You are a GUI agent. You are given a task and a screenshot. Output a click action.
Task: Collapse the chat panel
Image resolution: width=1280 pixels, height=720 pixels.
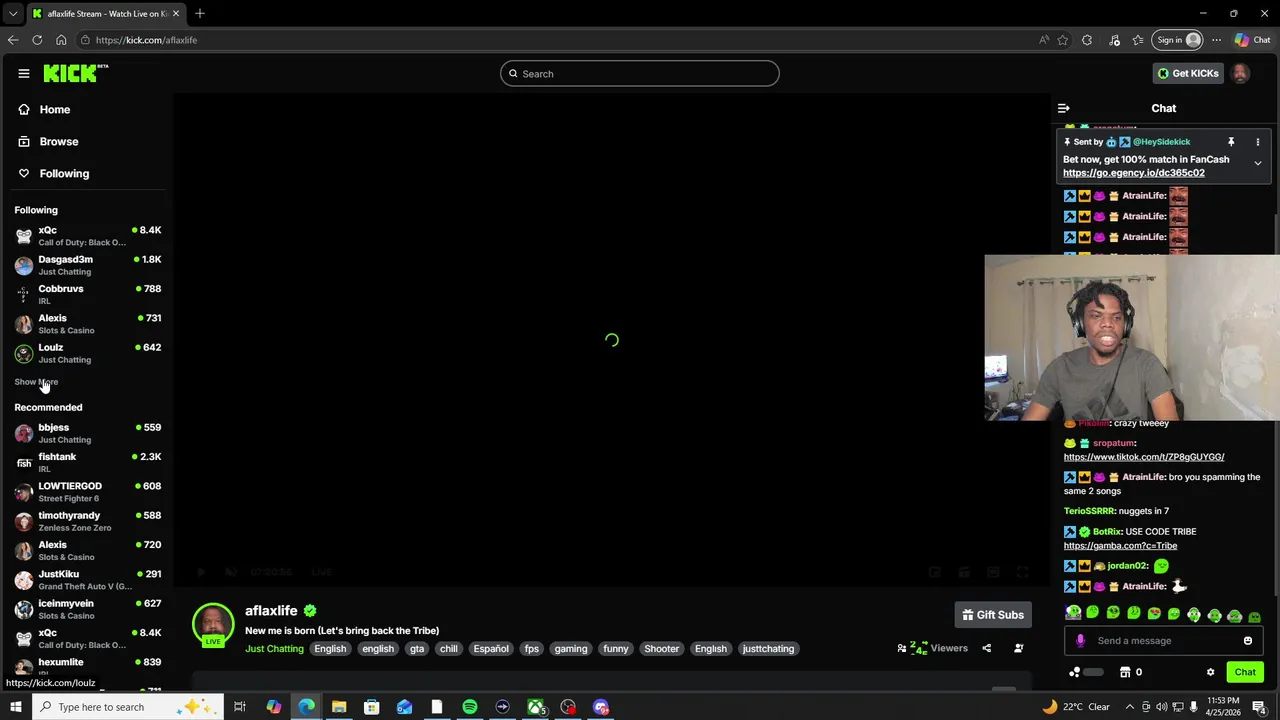(1064, 108)
